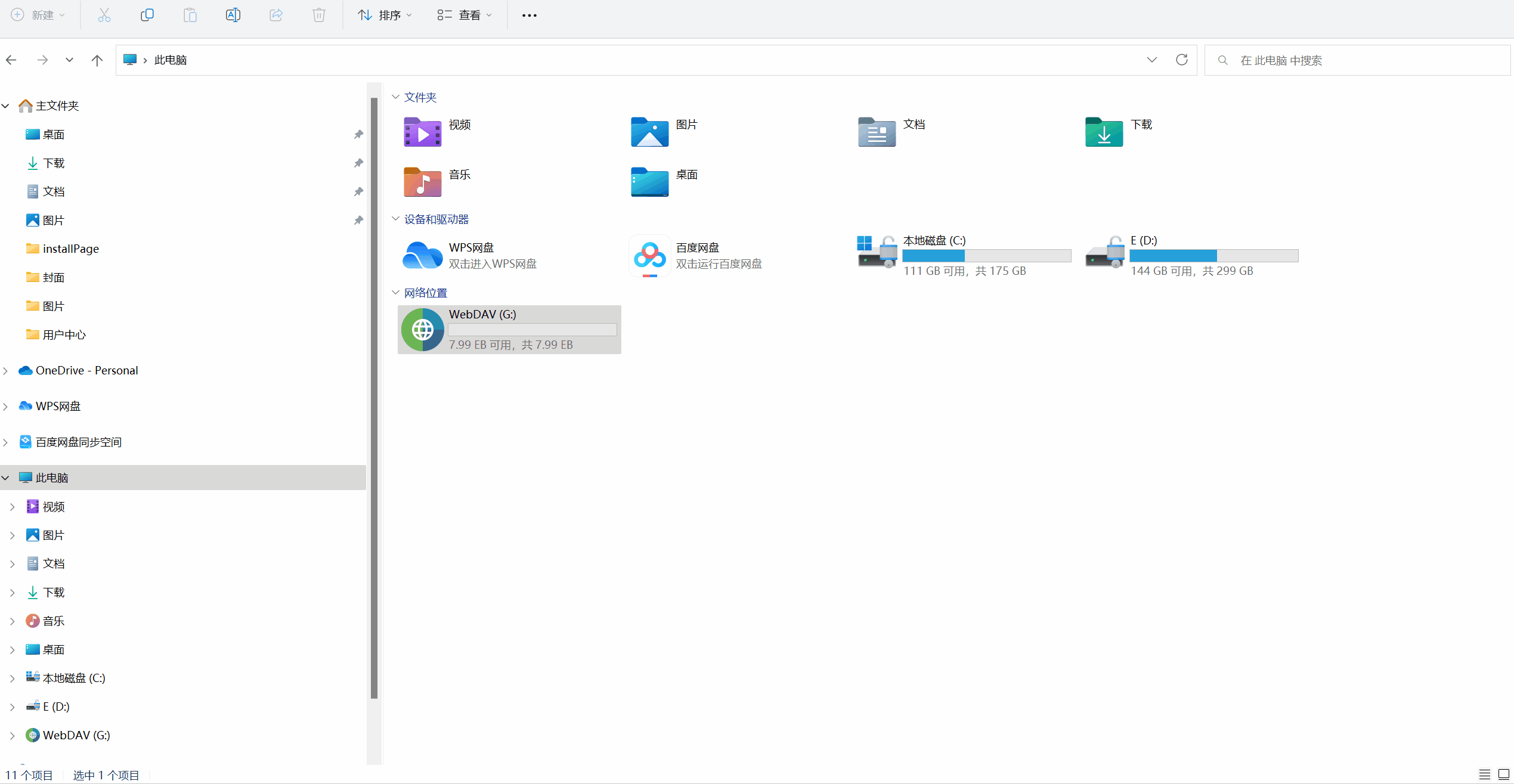Click the Rename icon in toolbar
This screenshot has height=784, width=1514.
pos(233,15)
